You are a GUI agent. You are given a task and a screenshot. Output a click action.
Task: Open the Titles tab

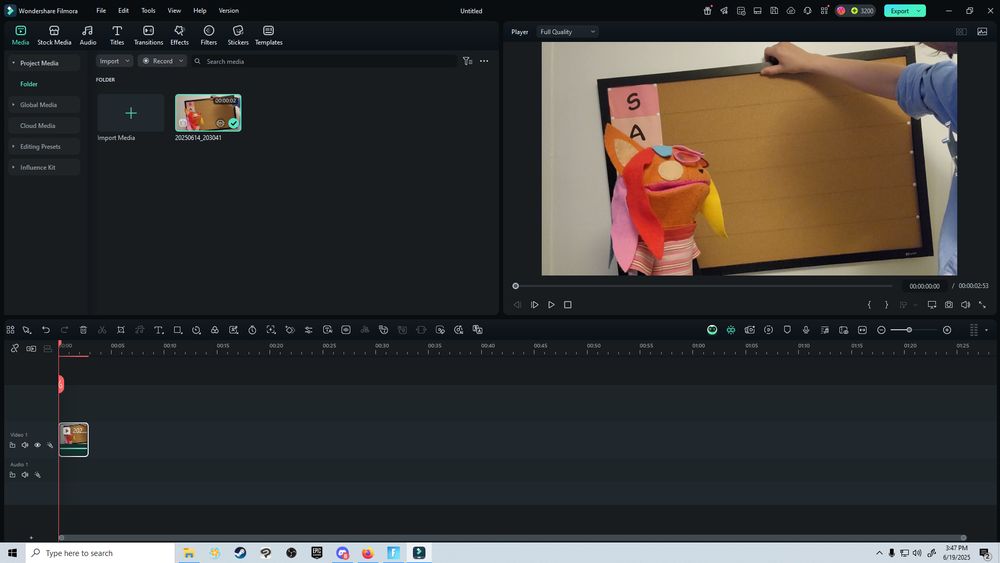(x=117, y=35)
